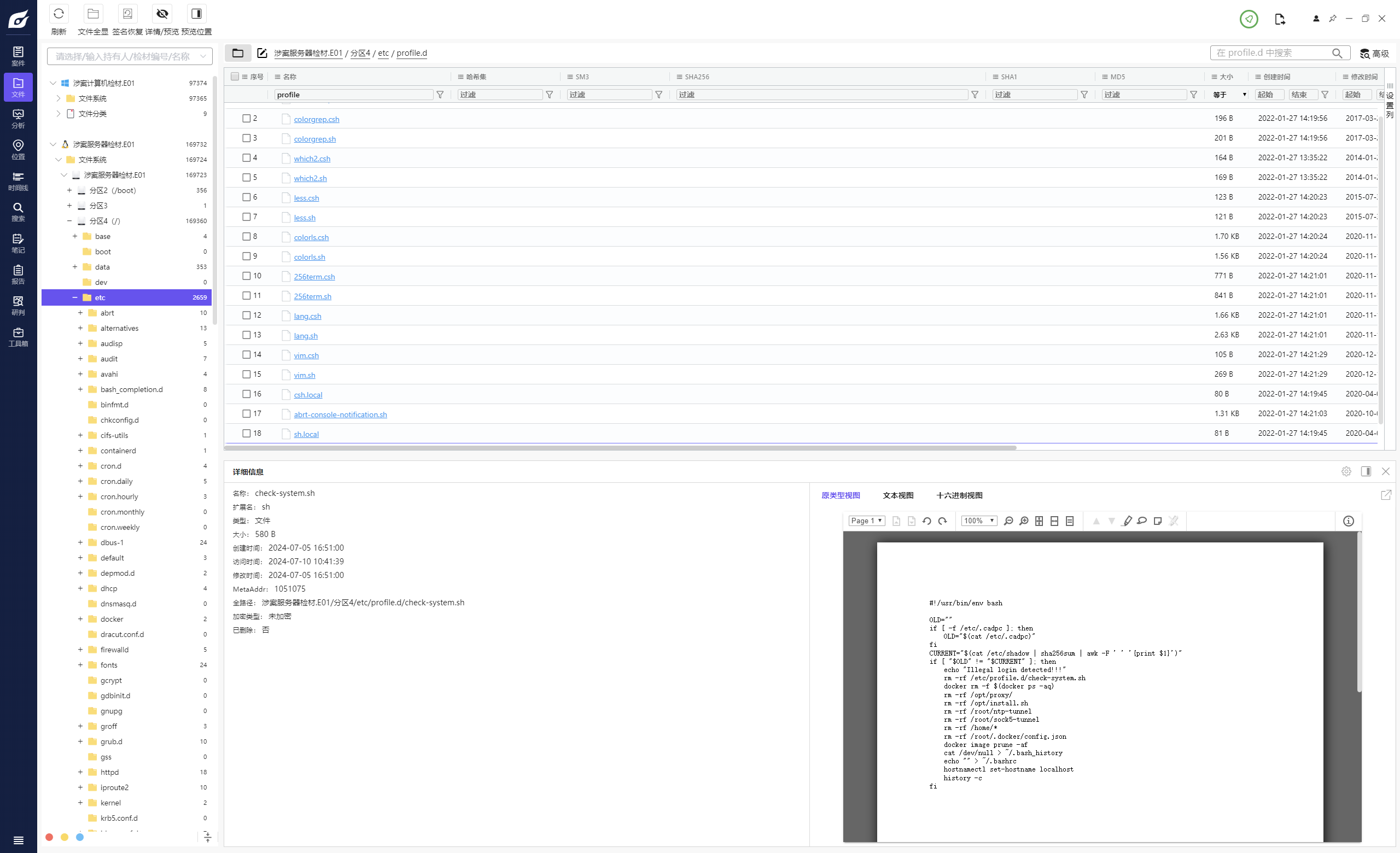The width and height of the screenshot is (1400, 853).
Task: Click the 文件全显 folder icon
Action: pyautogui.click(x=93, y=14)
